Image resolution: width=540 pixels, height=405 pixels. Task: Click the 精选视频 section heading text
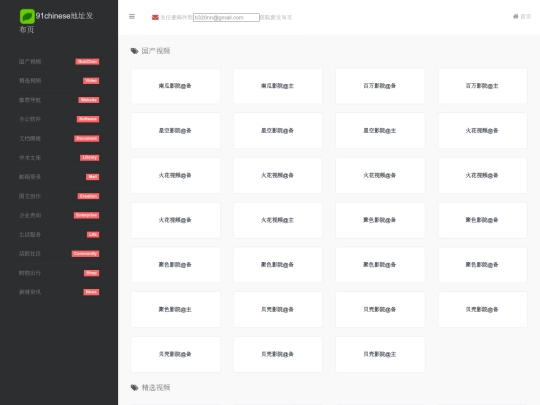(x=156, y=388)
